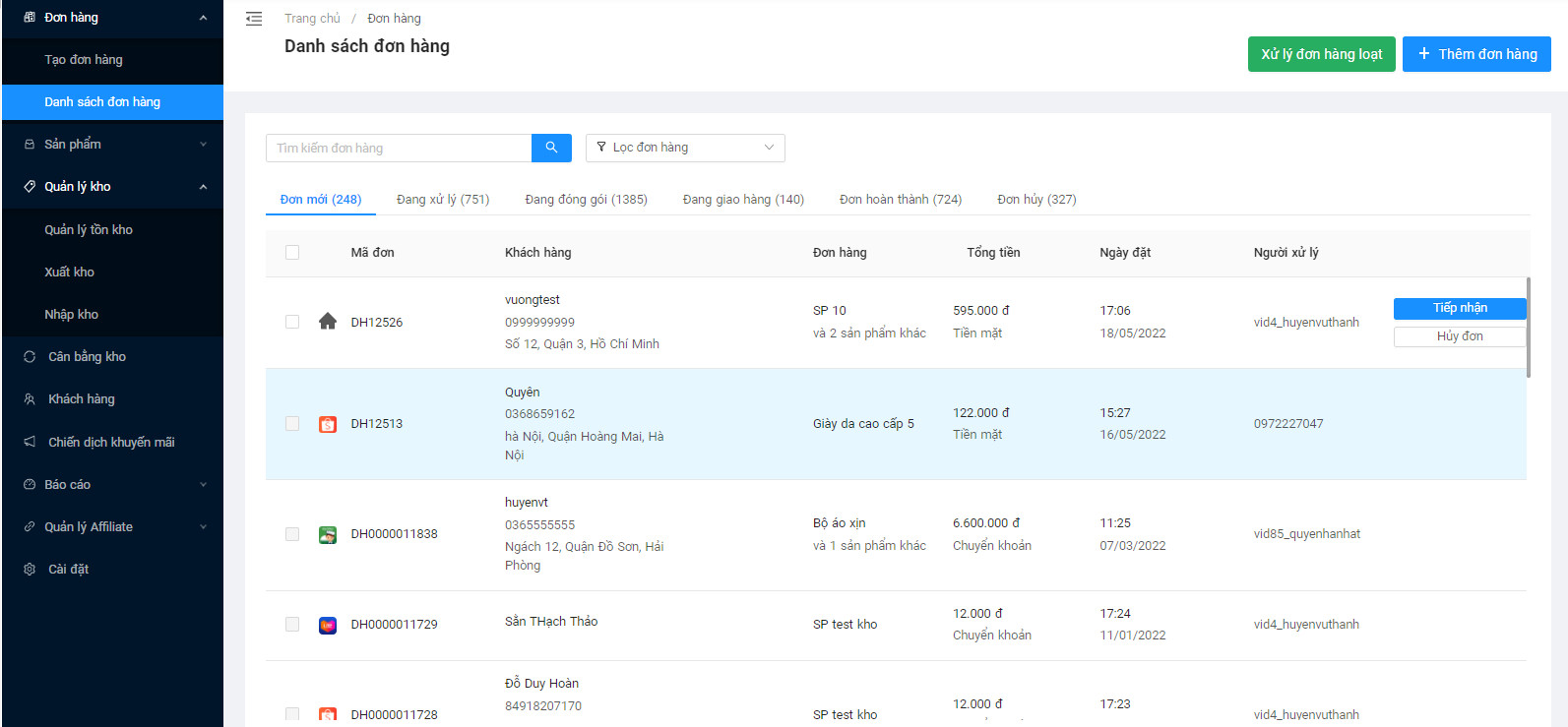Expand the Quản lý Affiliate sidebar menu
Screen dimensions: 1568x727
click(203, 527)
